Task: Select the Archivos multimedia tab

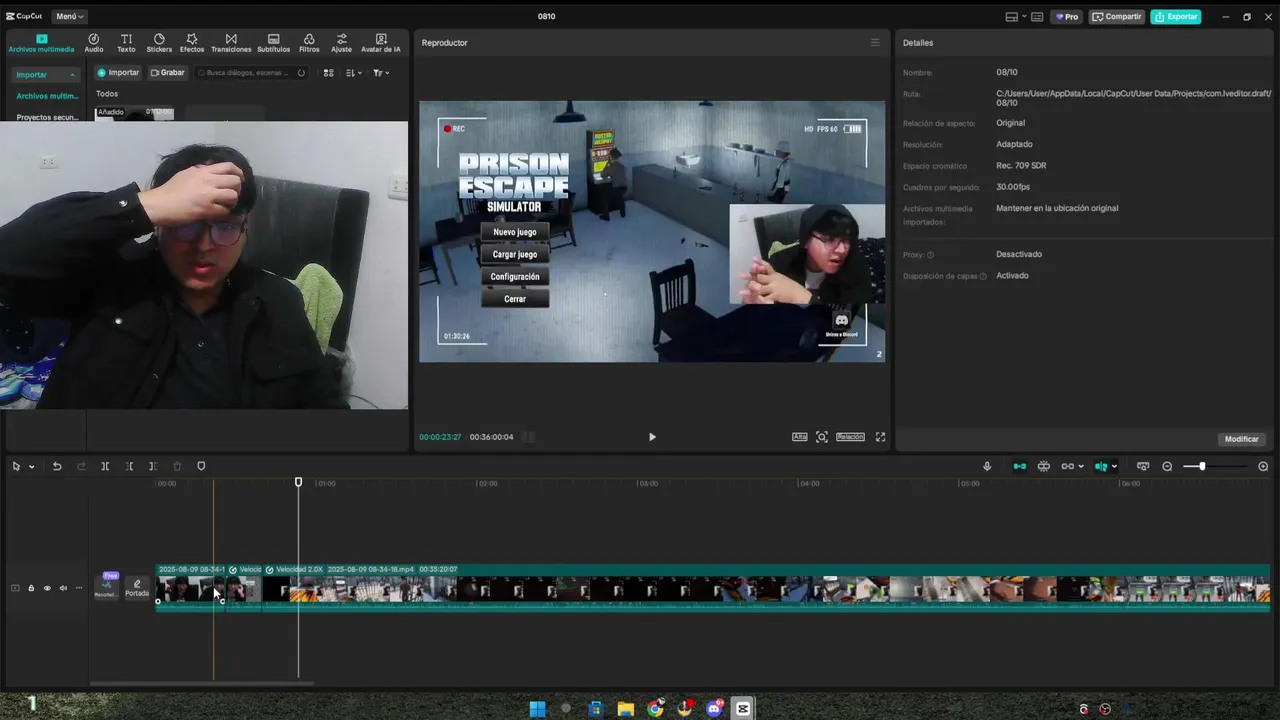Action: pyautogui.click(x=41, y=43)
